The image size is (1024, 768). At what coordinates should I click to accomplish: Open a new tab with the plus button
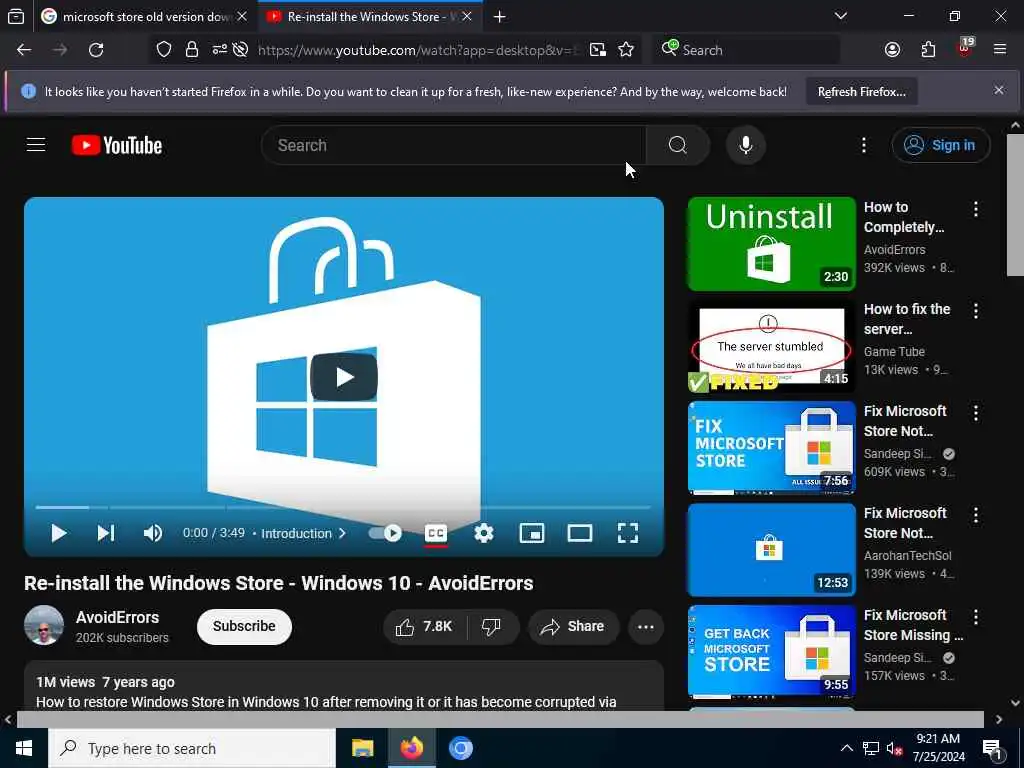pos(500,16)
